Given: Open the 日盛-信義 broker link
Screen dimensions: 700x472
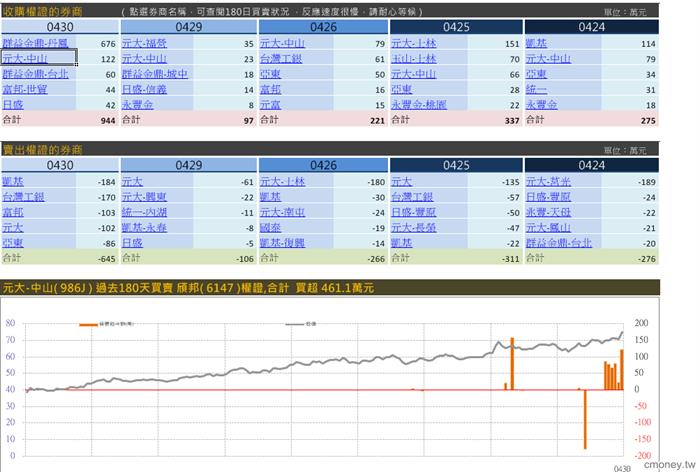Looking at the screenshot, I should coord(144,89).
